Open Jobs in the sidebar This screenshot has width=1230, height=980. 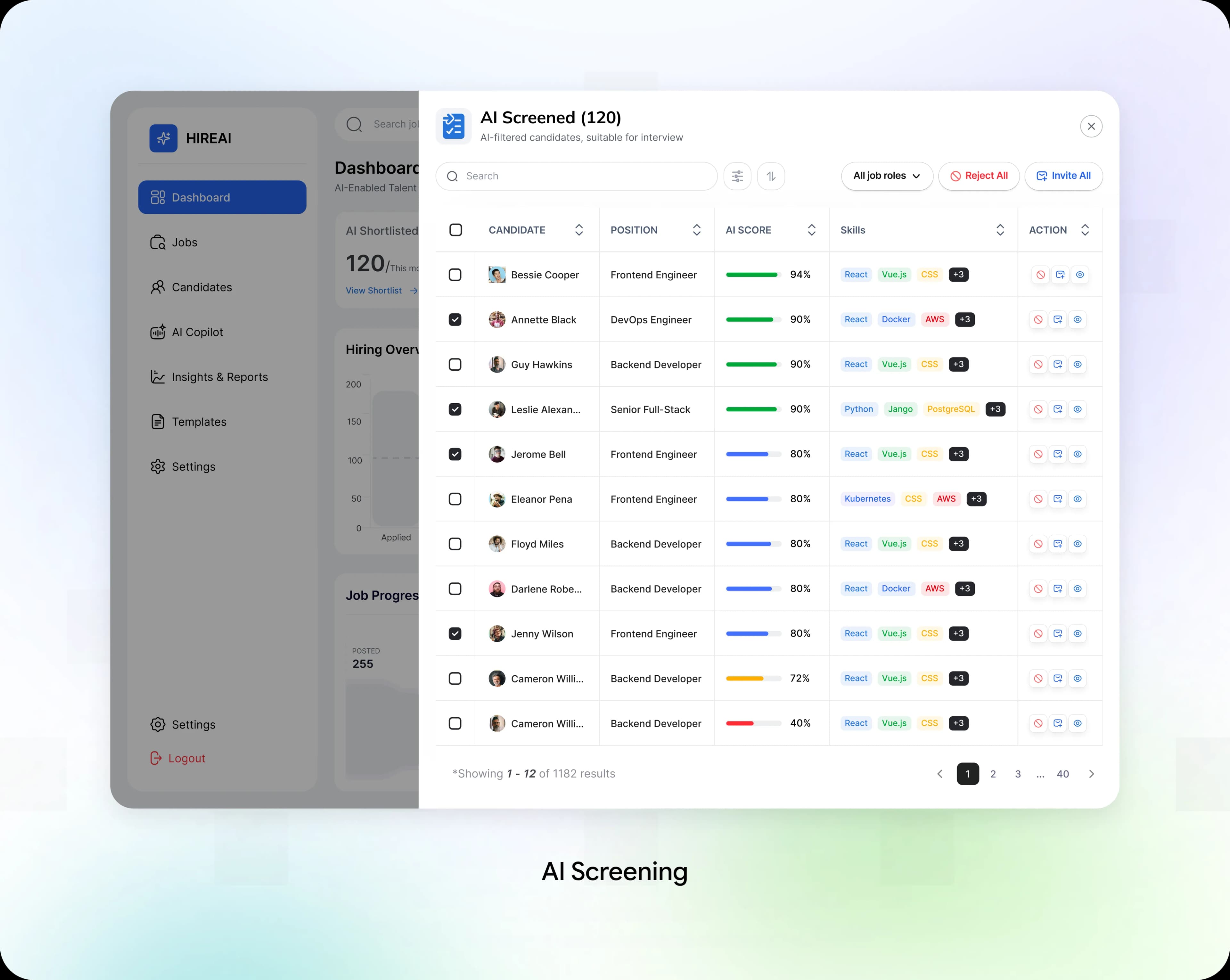(x=222, y=243)
